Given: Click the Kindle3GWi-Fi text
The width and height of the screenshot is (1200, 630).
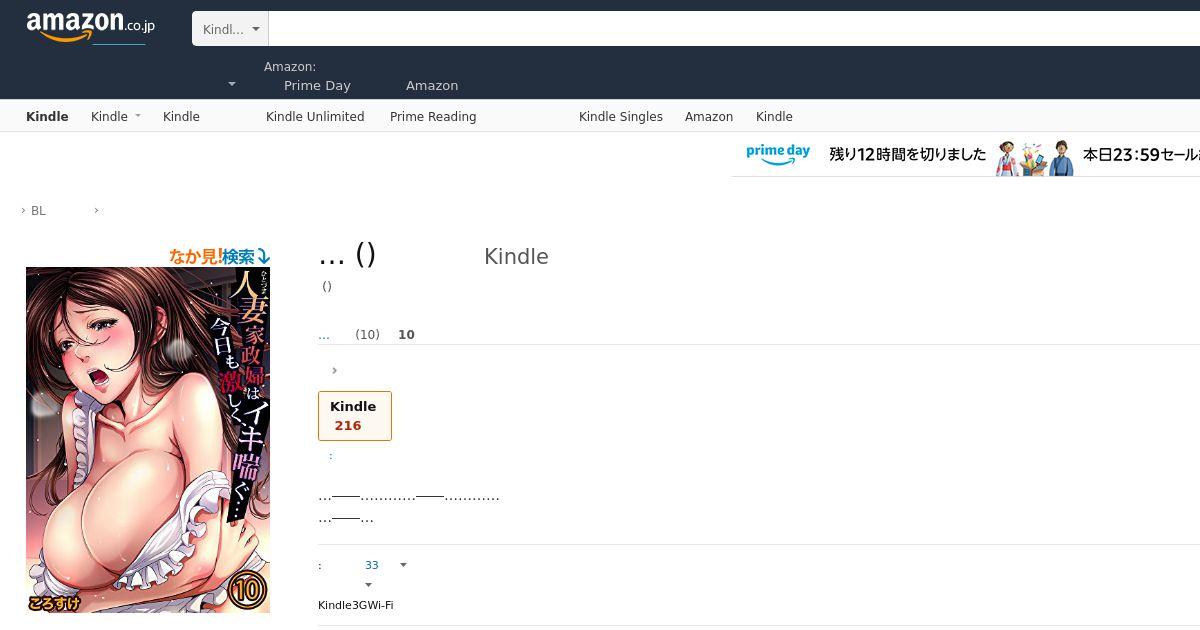Looking at the screenshot, I should click(x=356, y=606).
